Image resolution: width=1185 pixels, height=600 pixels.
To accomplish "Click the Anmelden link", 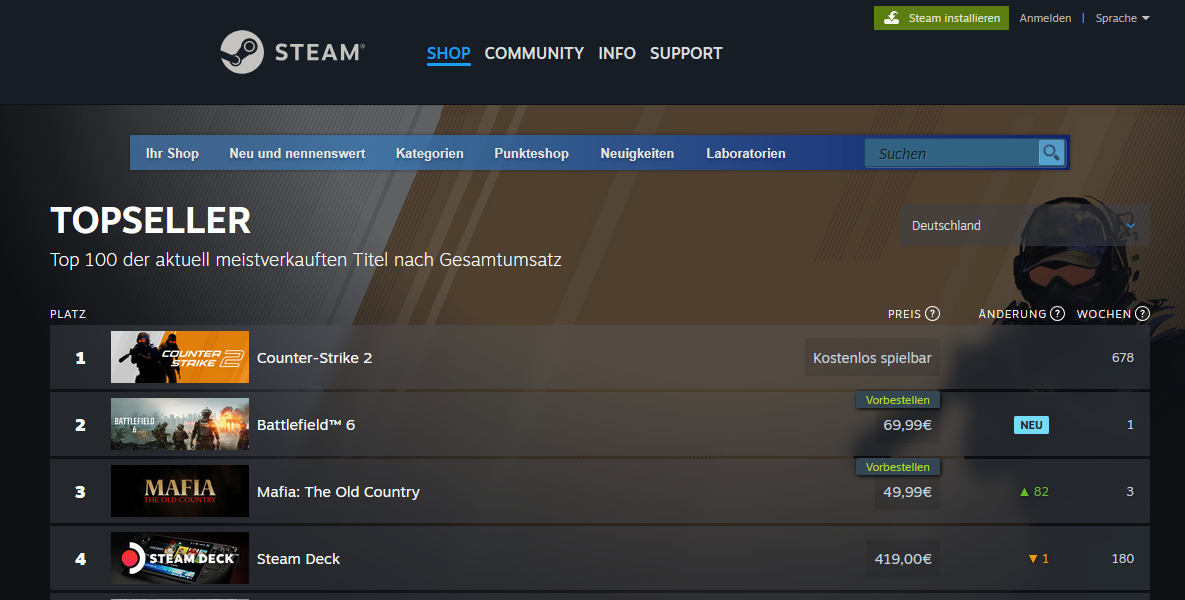I will click(1045, 18).
